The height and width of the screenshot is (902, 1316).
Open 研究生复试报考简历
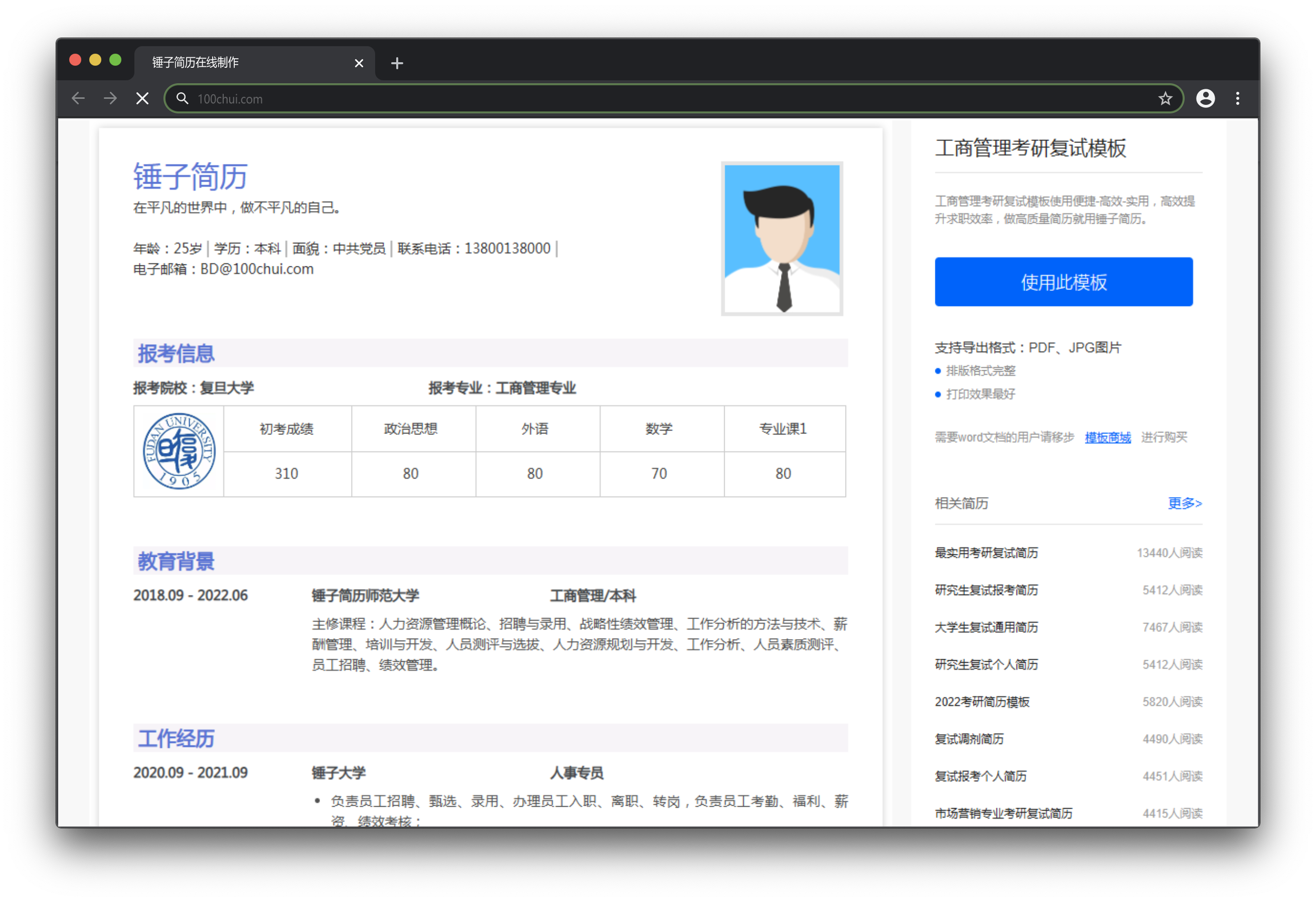[x=986, y=590]
